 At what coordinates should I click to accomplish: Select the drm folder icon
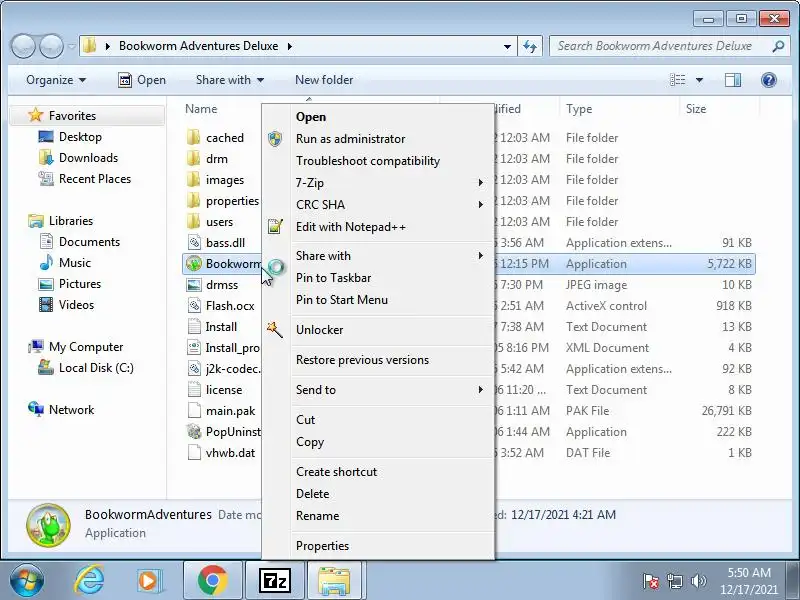tap(193, 159)
